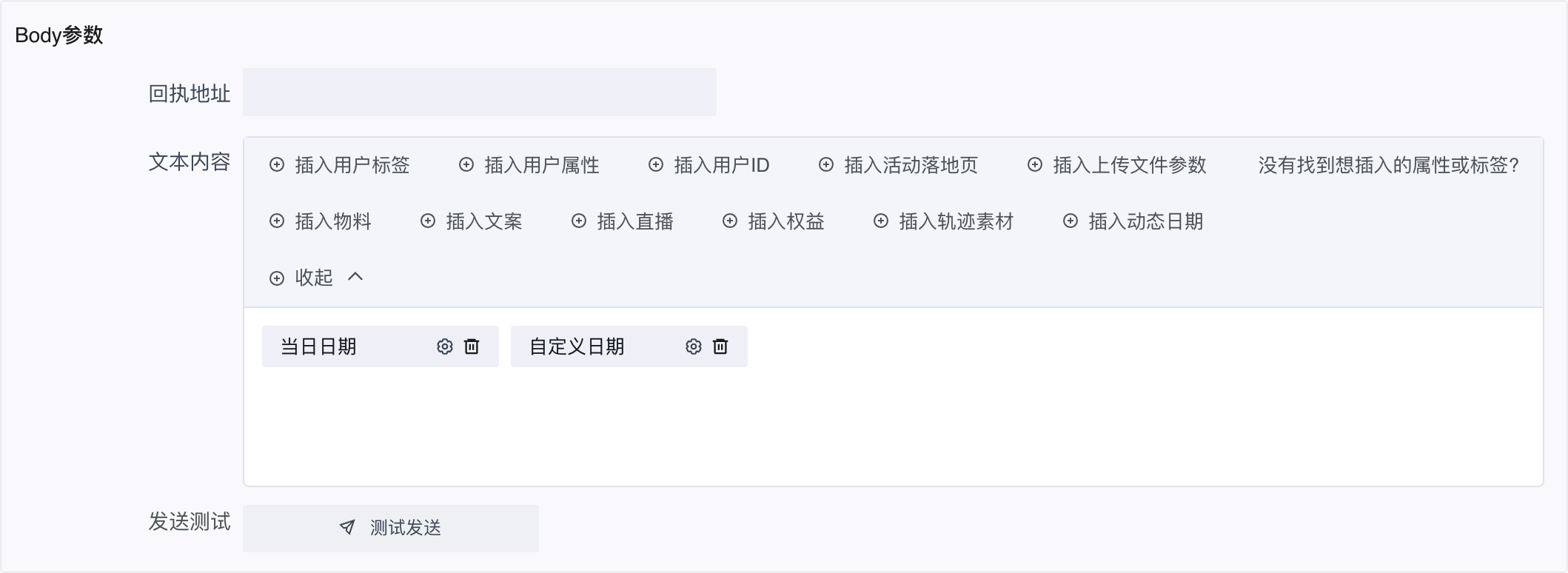Screen dimensions: 1568x573
Task: Click empty area of 文本内容 editor
Action: coord(888,429)
